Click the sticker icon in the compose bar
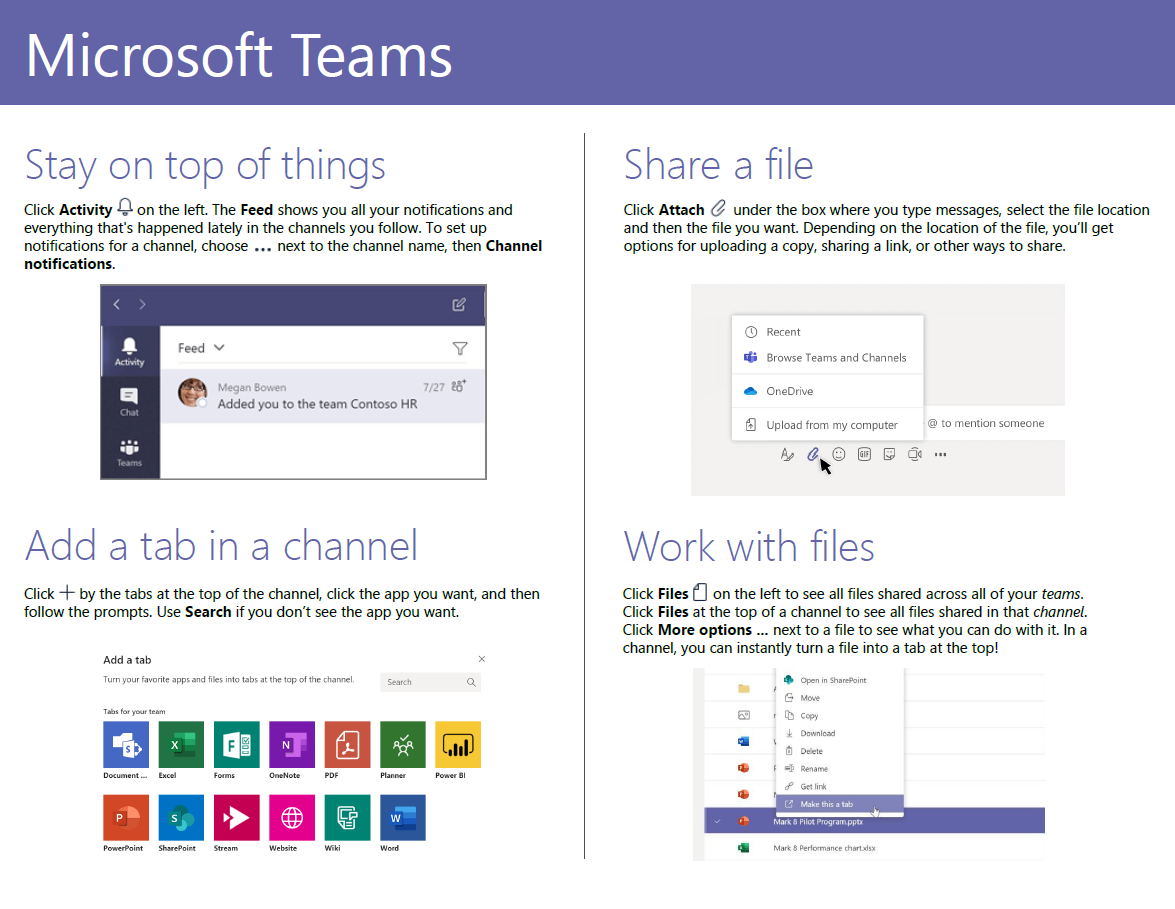 click(x=889, y=454)
